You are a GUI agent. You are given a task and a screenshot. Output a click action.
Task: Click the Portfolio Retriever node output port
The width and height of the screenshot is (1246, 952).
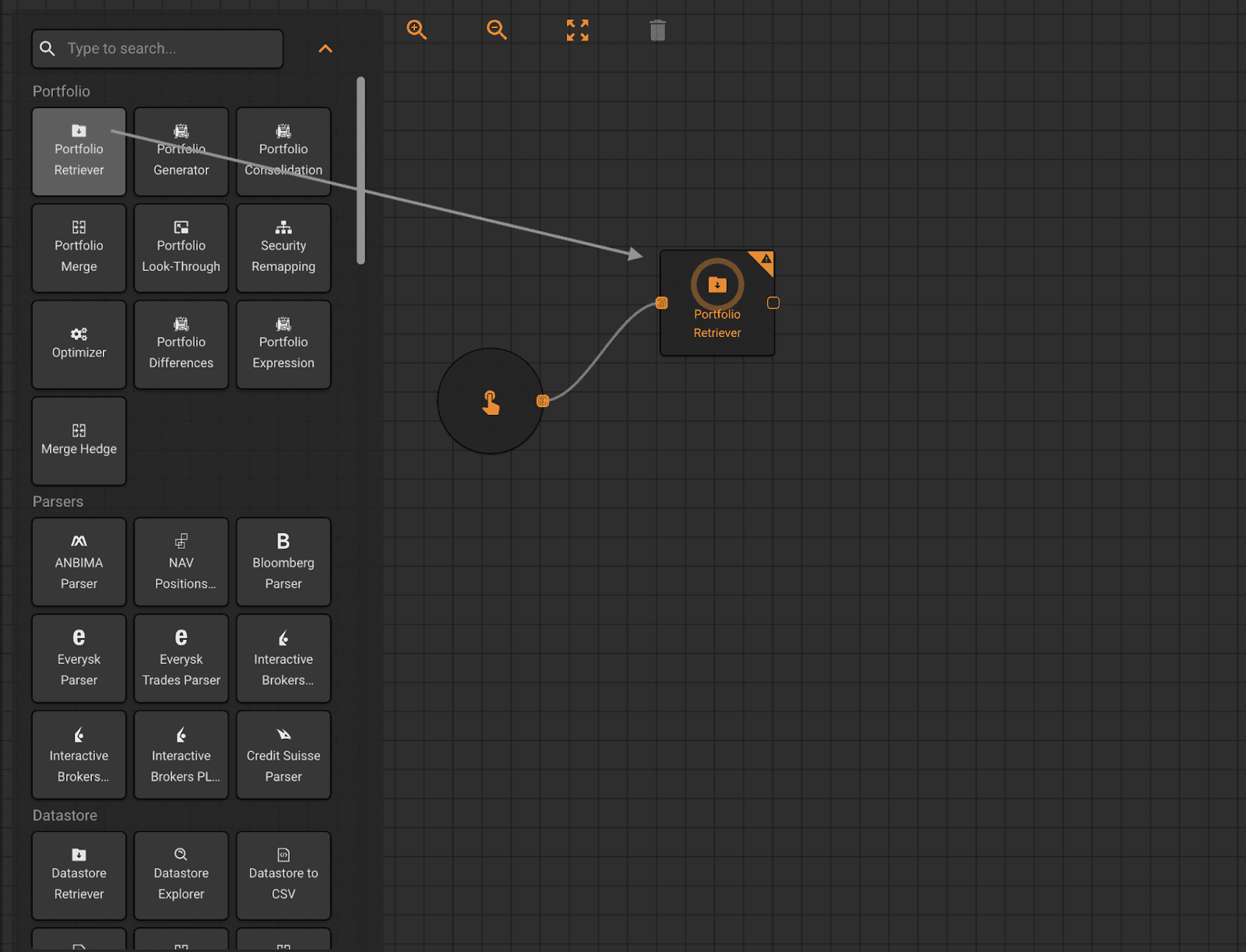pos(773,303)
